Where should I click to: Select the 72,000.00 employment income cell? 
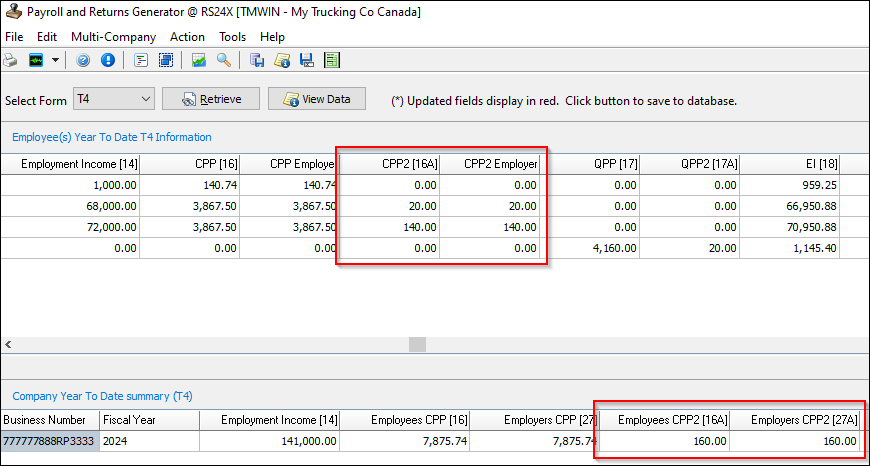point(70,227)
